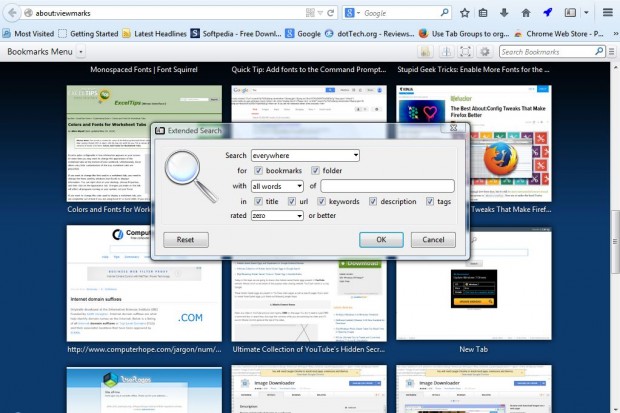The image size is (620, 413).
Task: Open the rated 'zero' dropdown
Action: point(277,215)
